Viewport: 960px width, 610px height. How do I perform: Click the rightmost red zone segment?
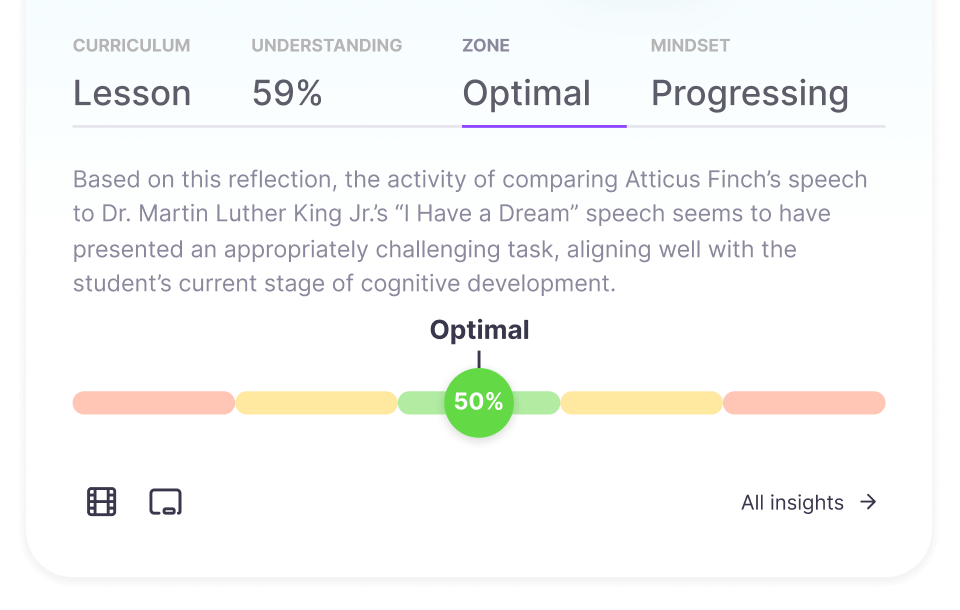click(x=804, y=402)
